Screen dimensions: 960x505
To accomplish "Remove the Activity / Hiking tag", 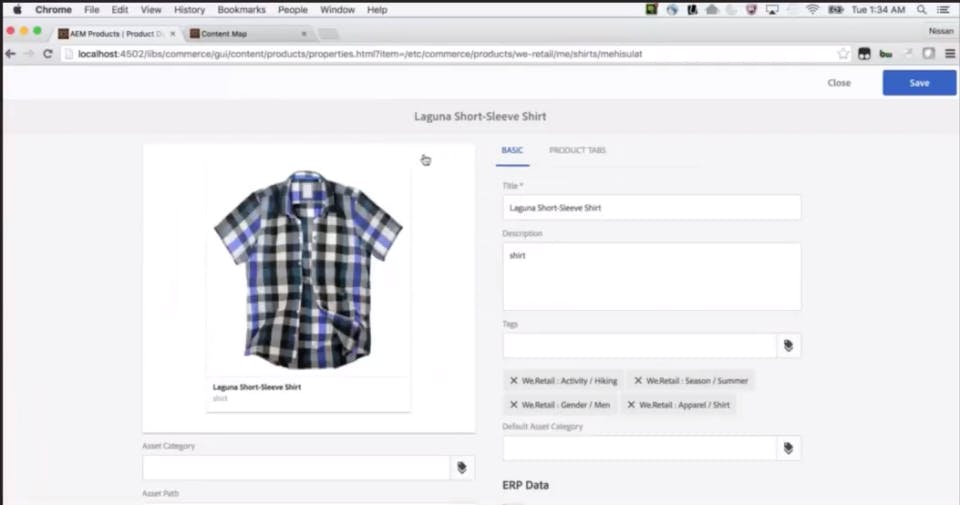I will coord(514,381).
